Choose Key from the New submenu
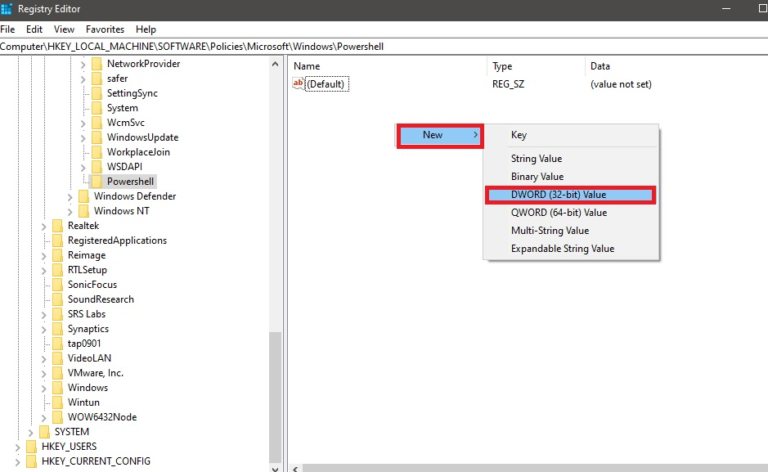 519,135
